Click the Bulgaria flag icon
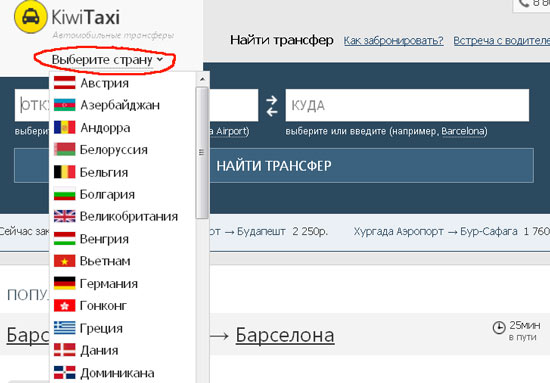Screen dimensions: 550x383 (65, 194)
